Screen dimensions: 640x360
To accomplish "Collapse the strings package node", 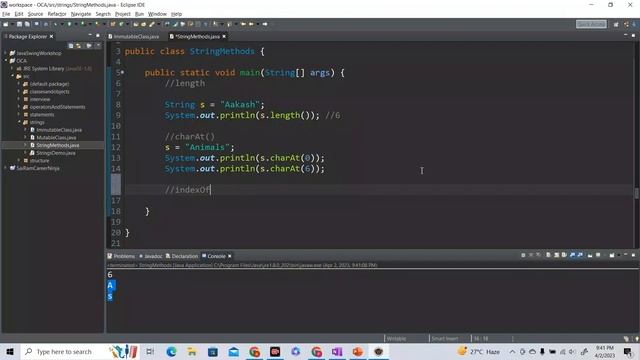I will click(19, 122).
